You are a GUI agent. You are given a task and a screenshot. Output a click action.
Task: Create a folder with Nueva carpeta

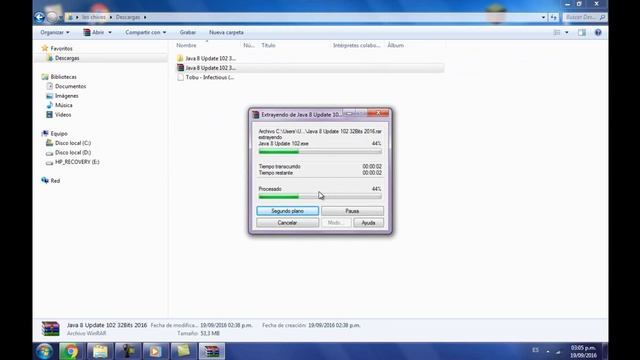(226, 32)
